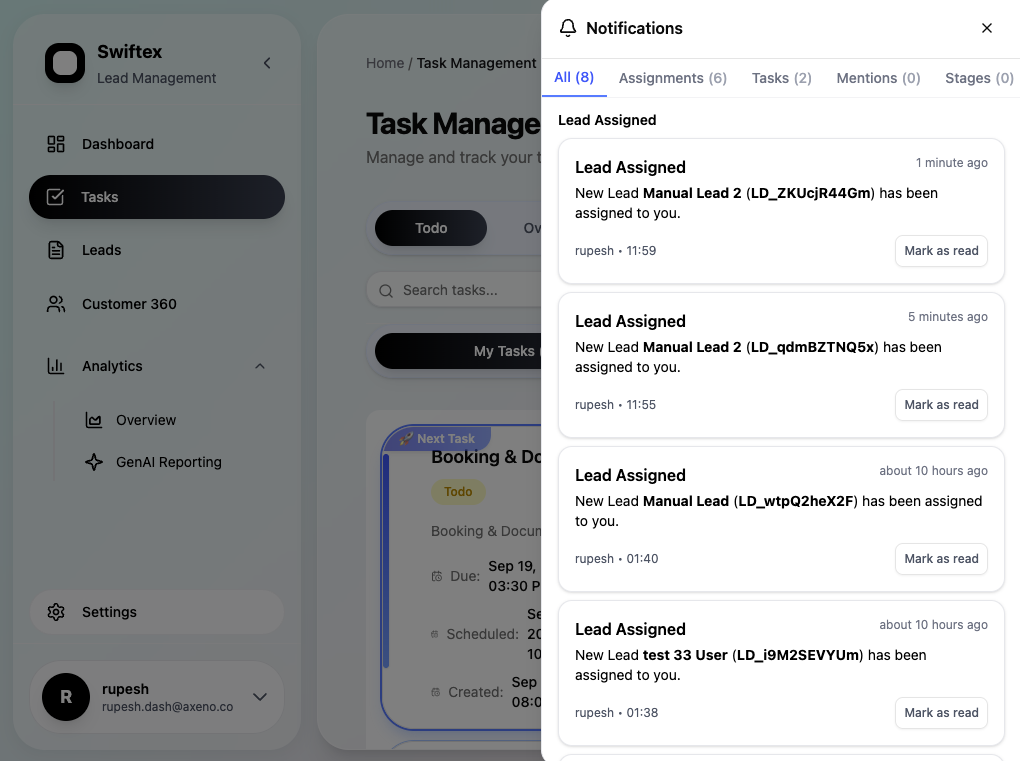Image resolution: width=1020 pixels, height=761 pixels.
Task: Open the rupesh account dropdown
Action: tap(260, 697)
